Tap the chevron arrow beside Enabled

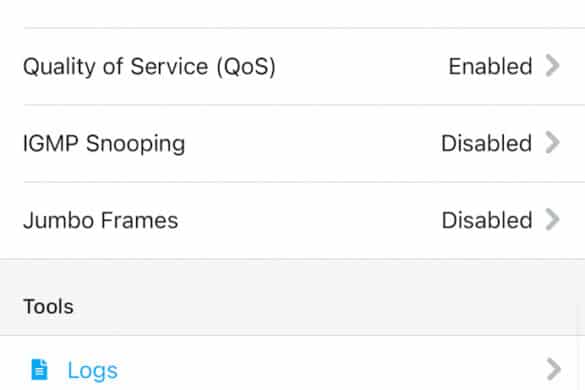coord(553,66)
